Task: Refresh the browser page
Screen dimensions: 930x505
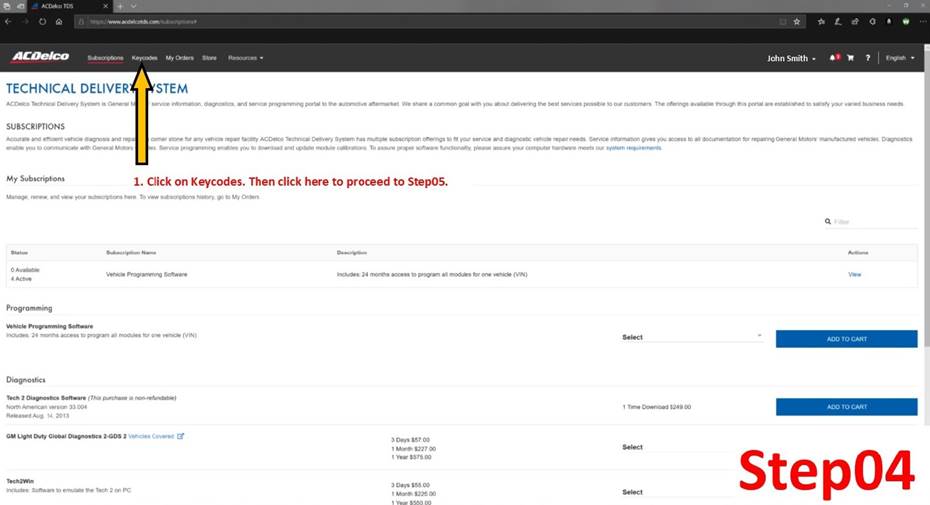Action: point(43,21)
